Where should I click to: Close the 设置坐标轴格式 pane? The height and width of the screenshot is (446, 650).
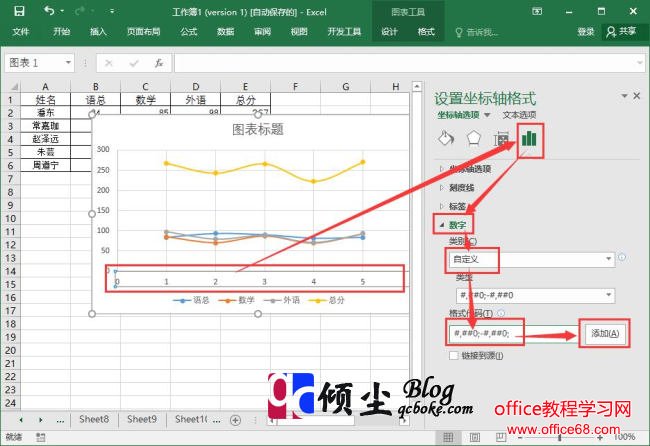[x=637, y=96]
